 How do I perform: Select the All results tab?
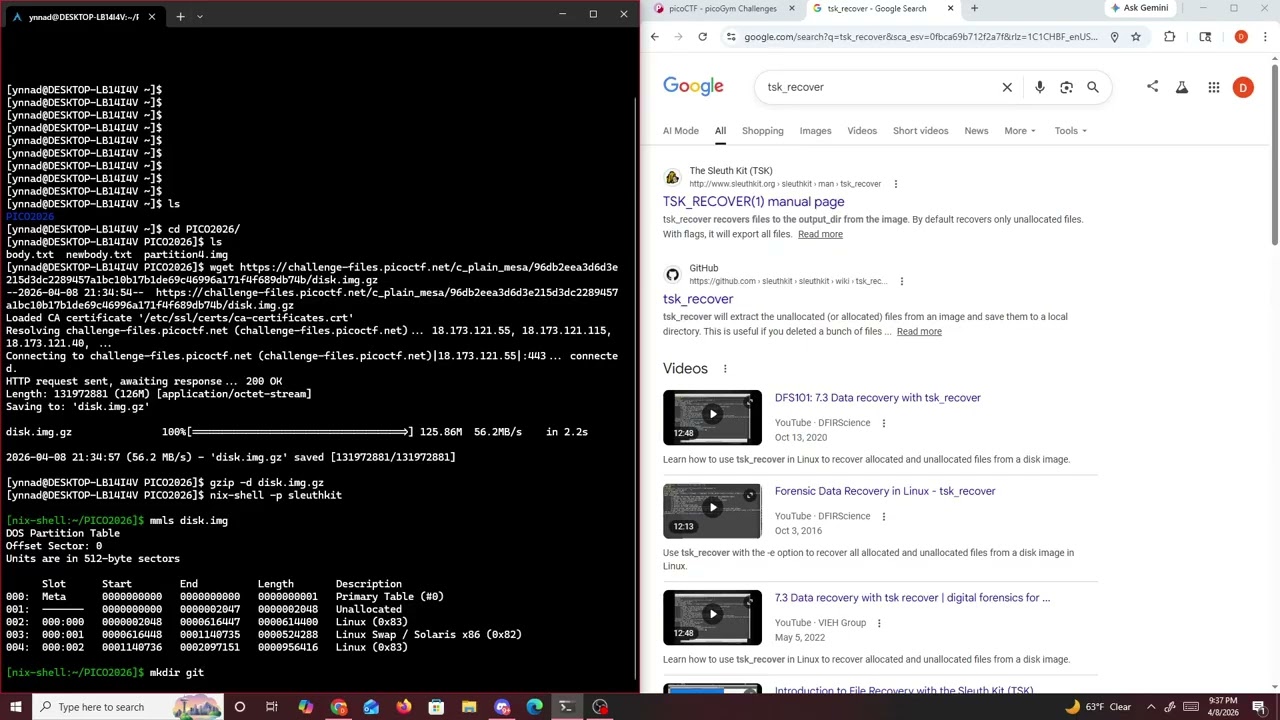coord(720,131)
